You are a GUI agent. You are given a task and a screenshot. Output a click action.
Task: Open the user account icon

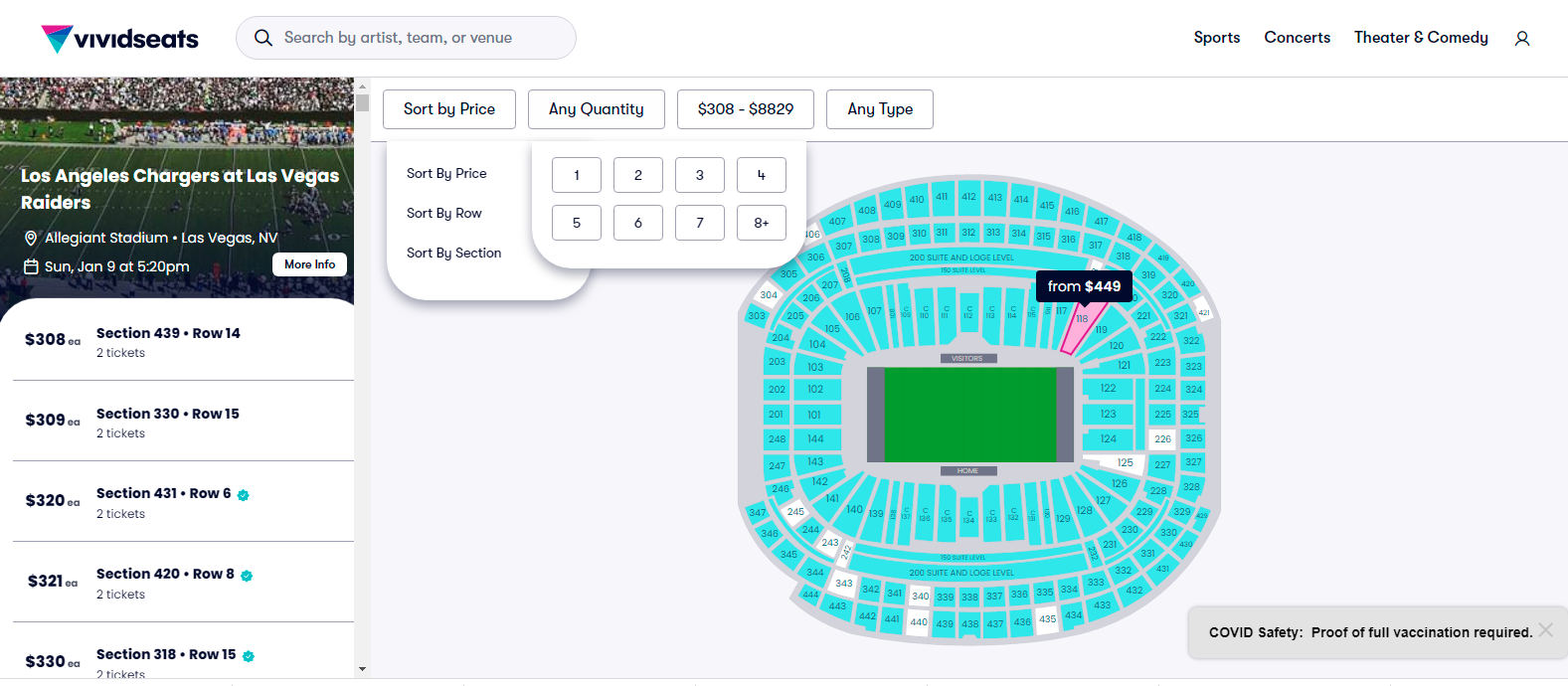tap(1521, 39)
